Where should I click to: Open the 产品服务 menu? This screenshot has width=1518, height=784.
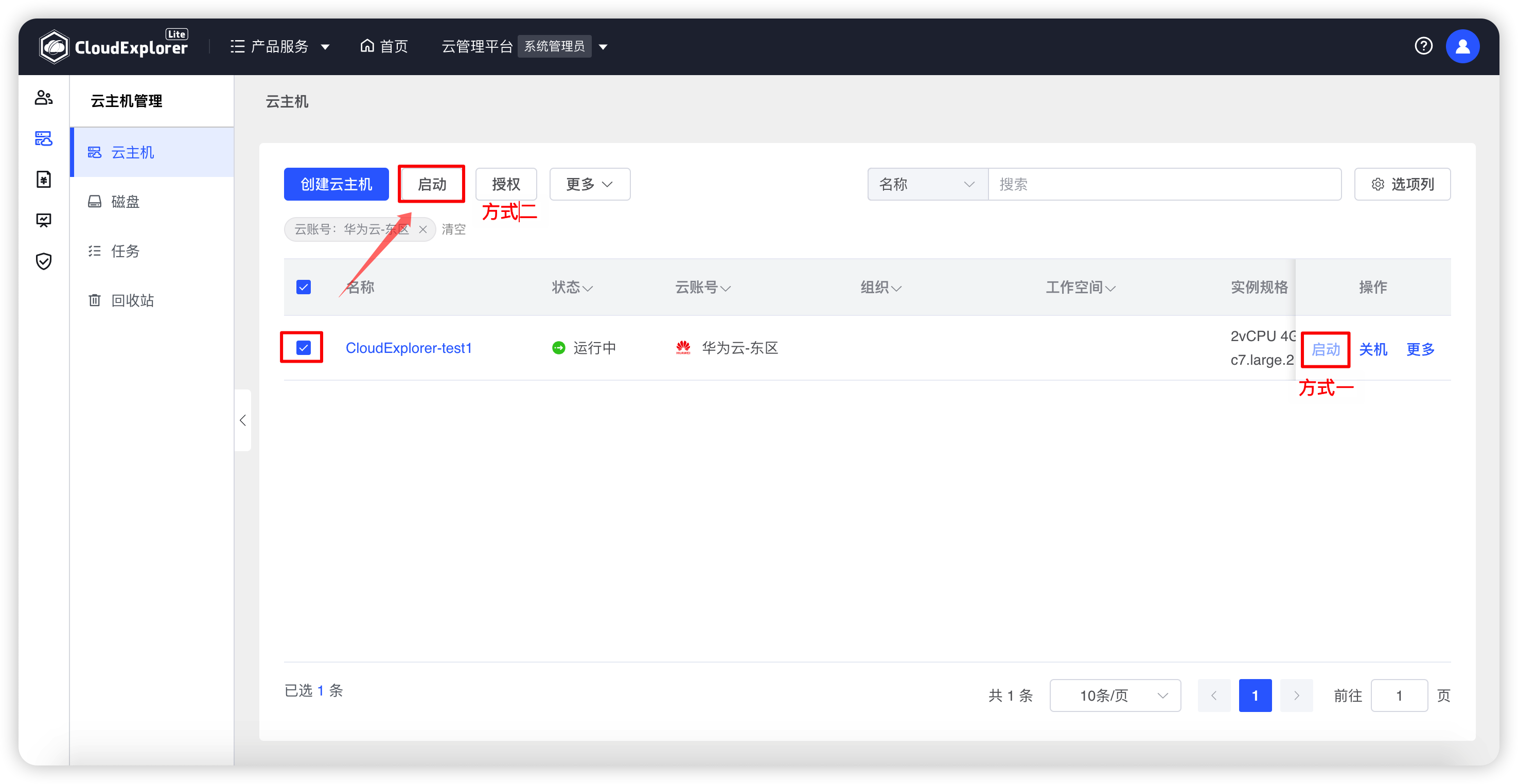tap(280, 46)
